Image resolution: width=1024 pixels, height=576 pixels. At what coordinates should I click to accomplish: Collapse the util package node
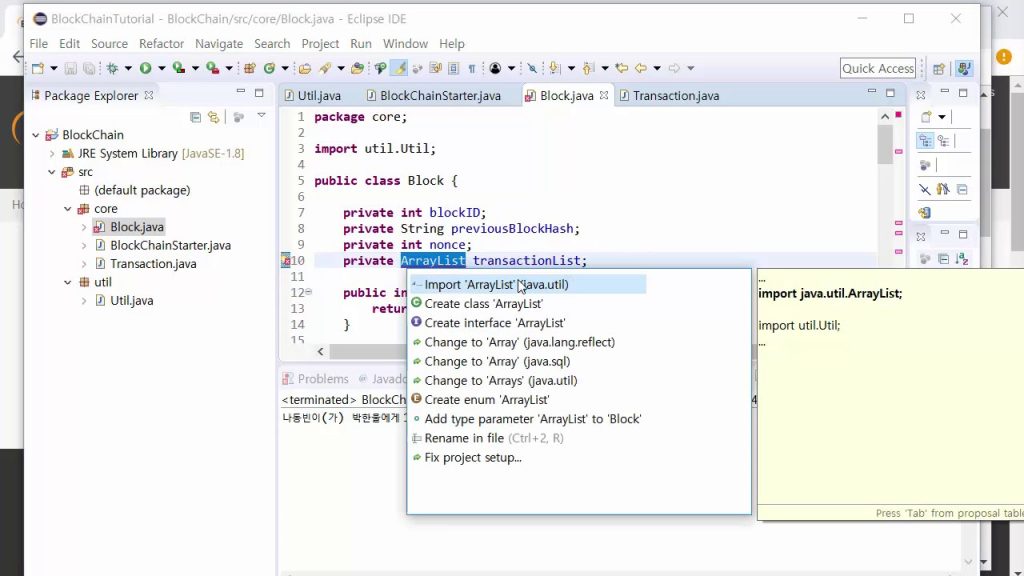coord(67,282)
